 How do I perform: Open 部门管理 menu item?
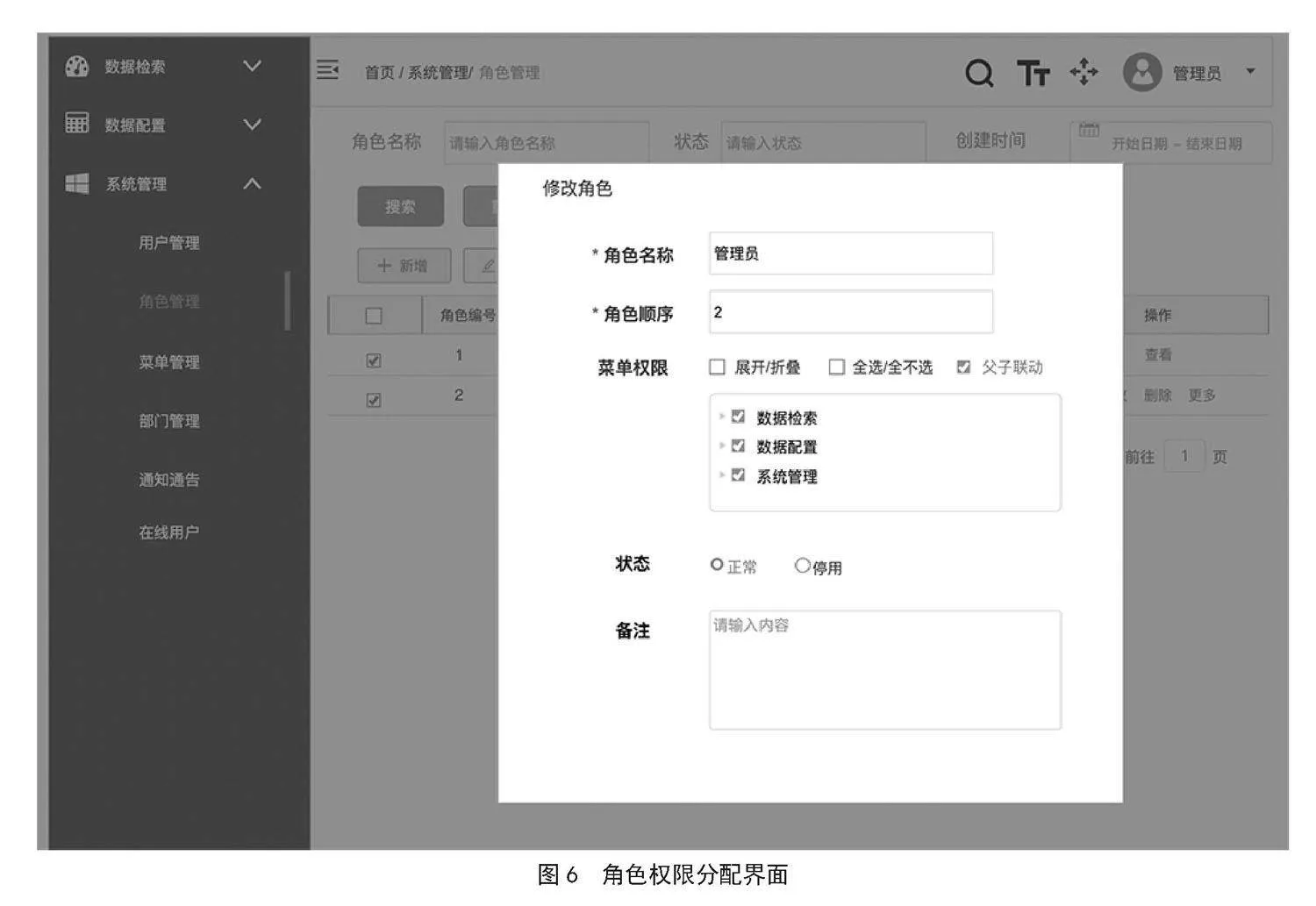coord(169,421)
